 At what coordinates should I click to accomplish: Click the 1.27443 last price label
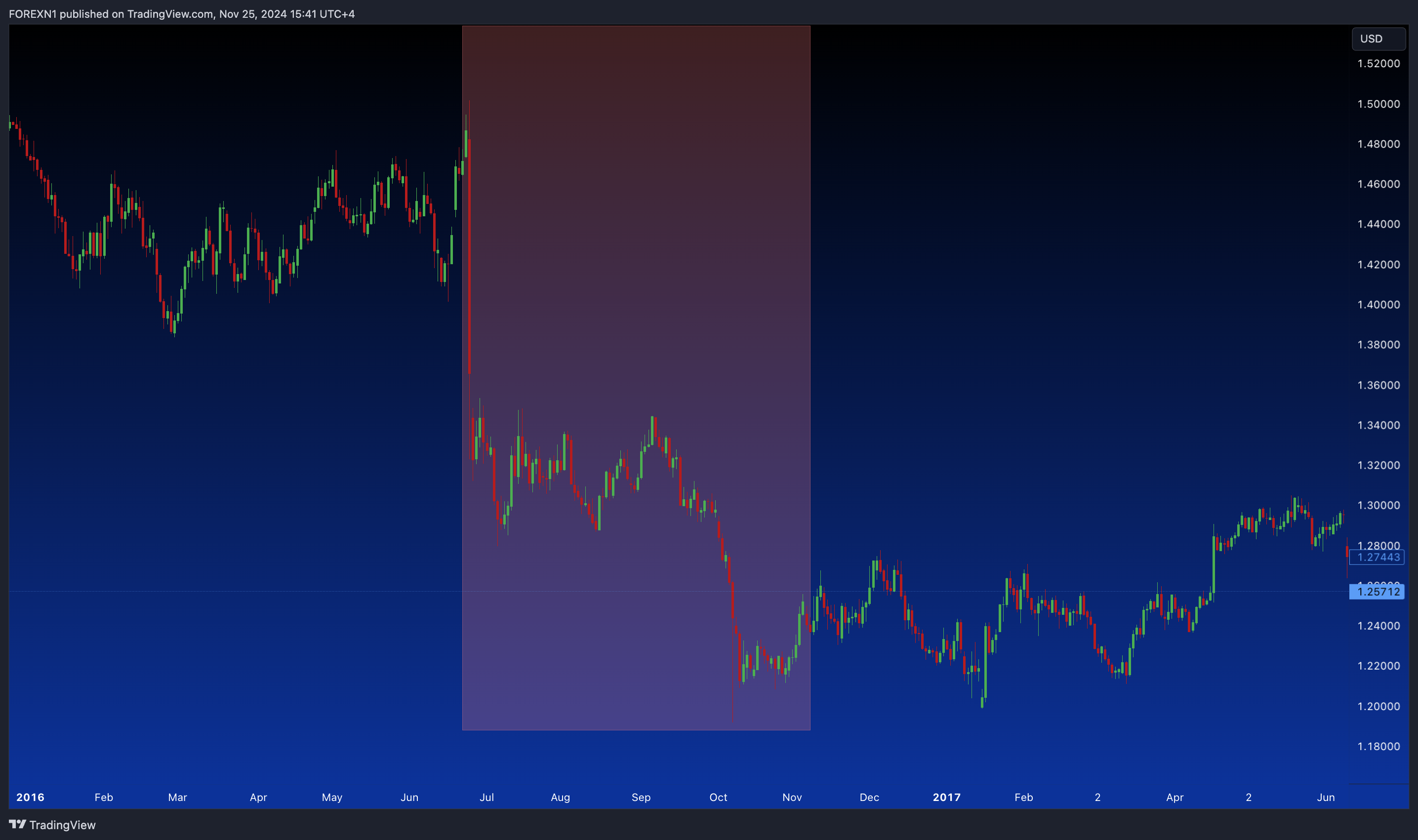[1377, 557]
